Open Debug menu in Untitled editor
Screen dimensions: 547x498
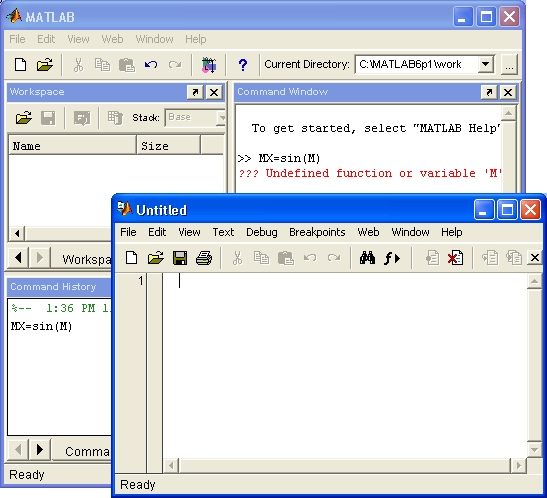click(x=262, y=232)
